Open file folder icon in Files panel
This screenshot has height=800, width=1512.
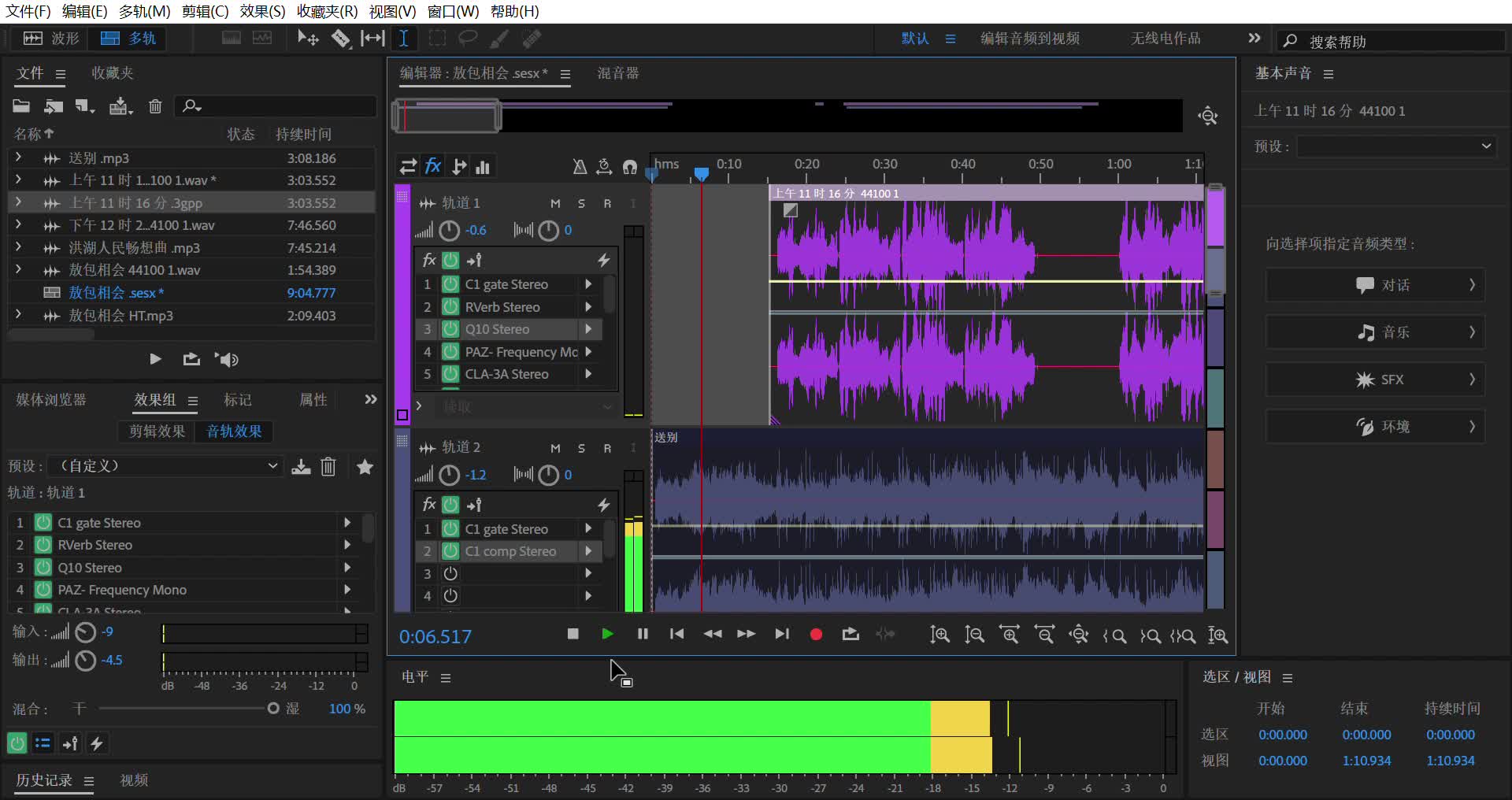point(21,106)
